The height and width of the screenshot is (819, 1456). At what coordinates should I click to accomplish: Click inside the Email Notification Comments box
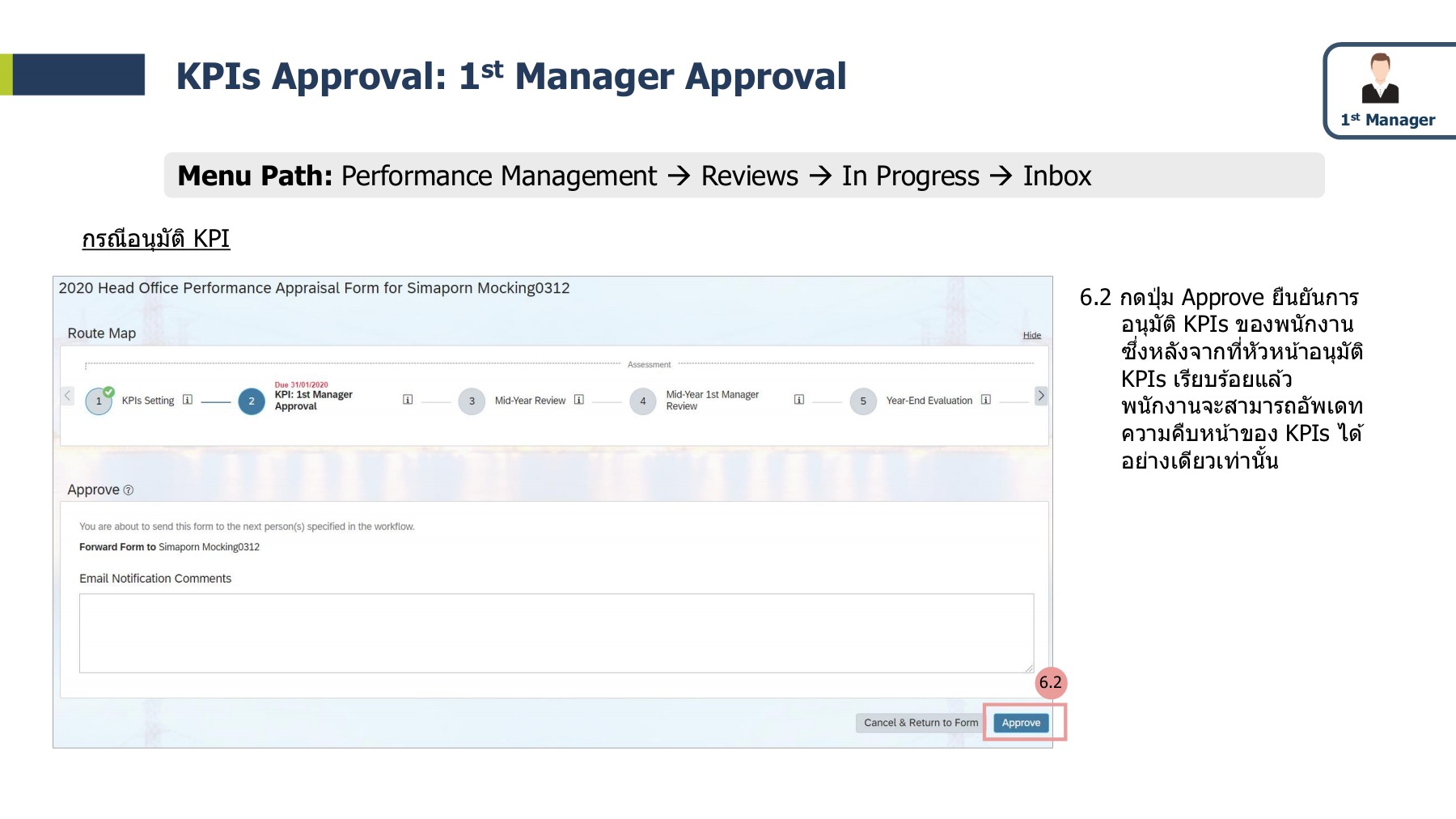click(x=556, y=633)
